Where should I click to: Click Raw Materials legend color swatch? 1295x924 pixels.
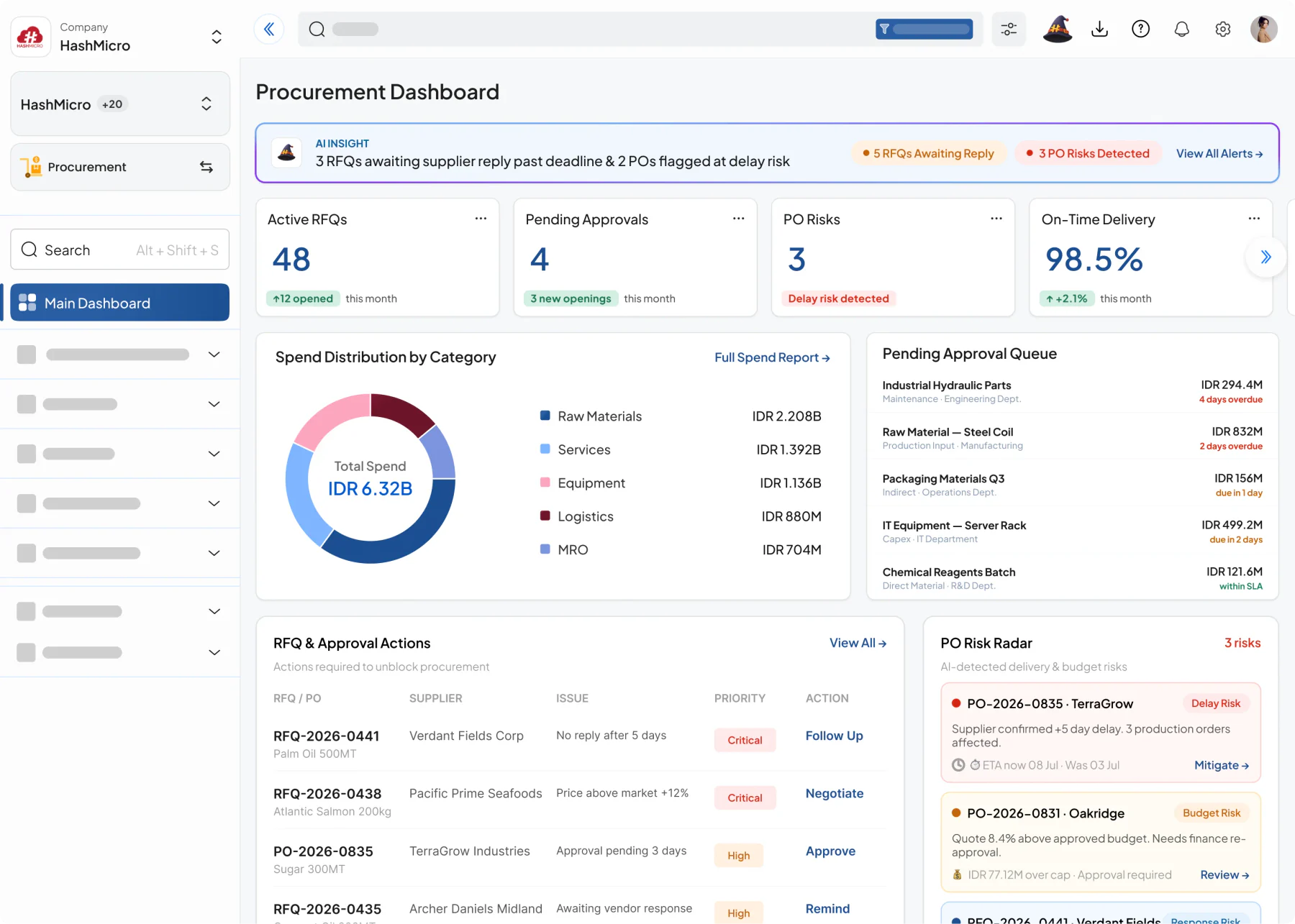[x=545, y=416]
